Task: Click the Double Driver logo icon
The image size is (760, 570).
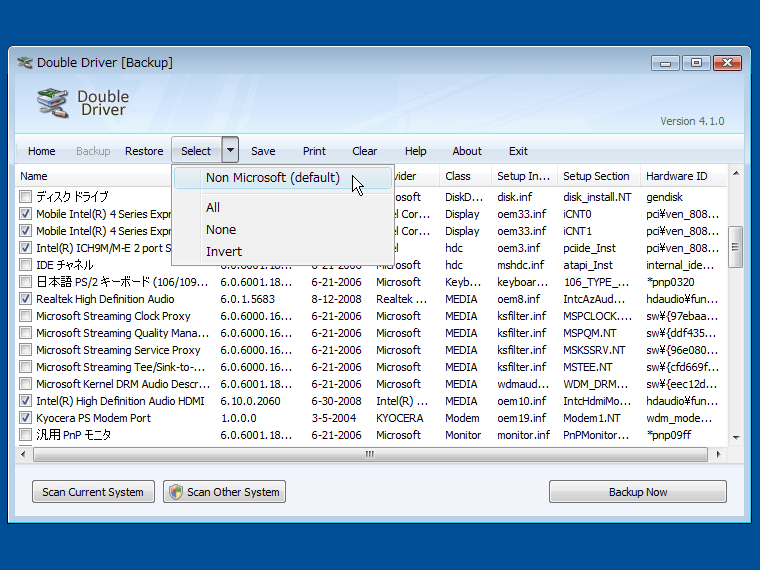Action: pyautogui.click(x=52, y=103)
